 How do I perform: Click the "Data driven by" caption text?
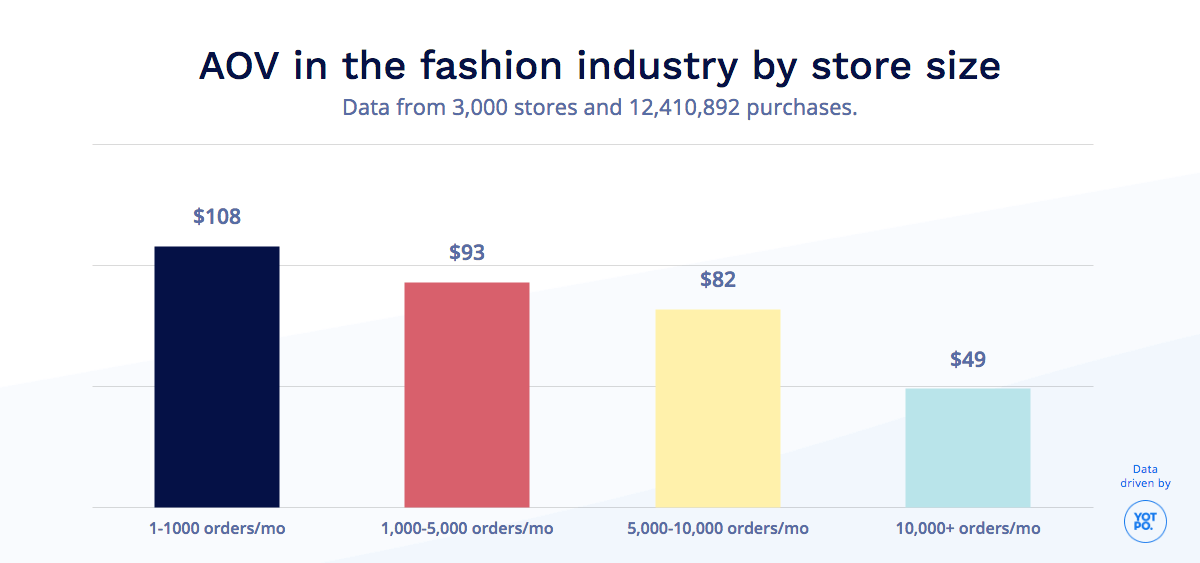coord(1145,476)
